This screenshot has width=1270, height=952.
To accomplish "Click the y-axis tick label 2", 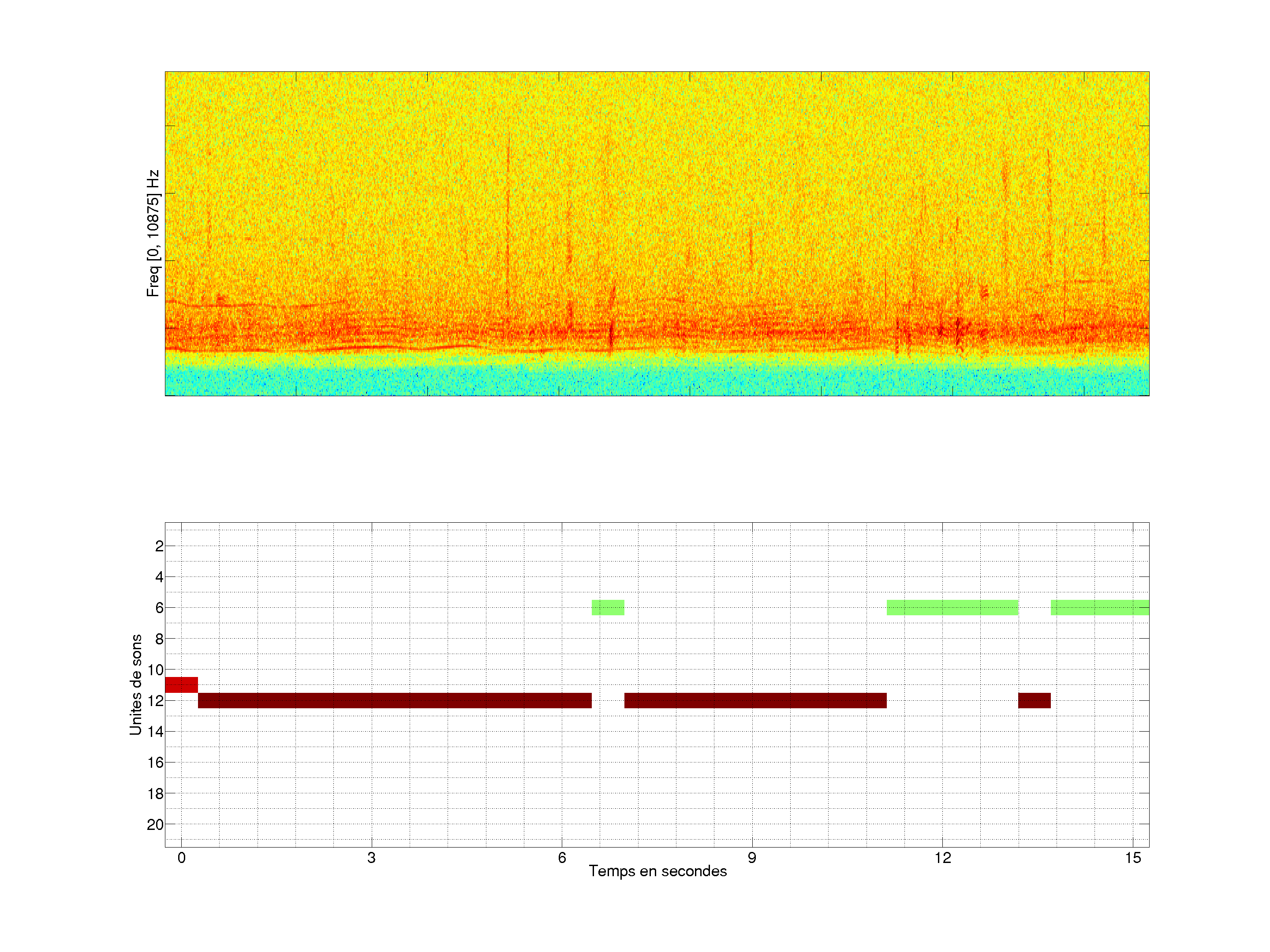I will click(x=159, y=546).
